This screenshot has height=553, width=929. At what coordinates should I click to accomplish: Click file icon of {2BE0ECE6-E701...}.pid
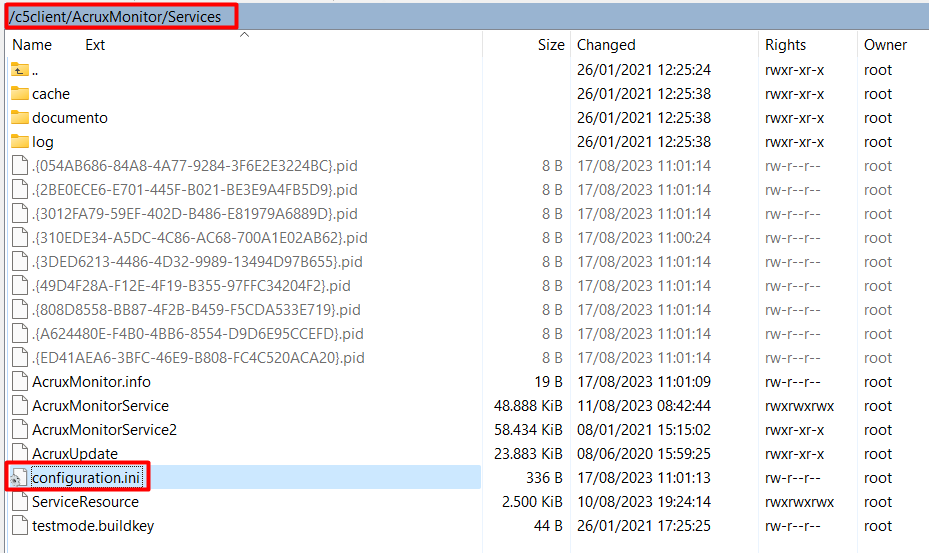(20, 190)
